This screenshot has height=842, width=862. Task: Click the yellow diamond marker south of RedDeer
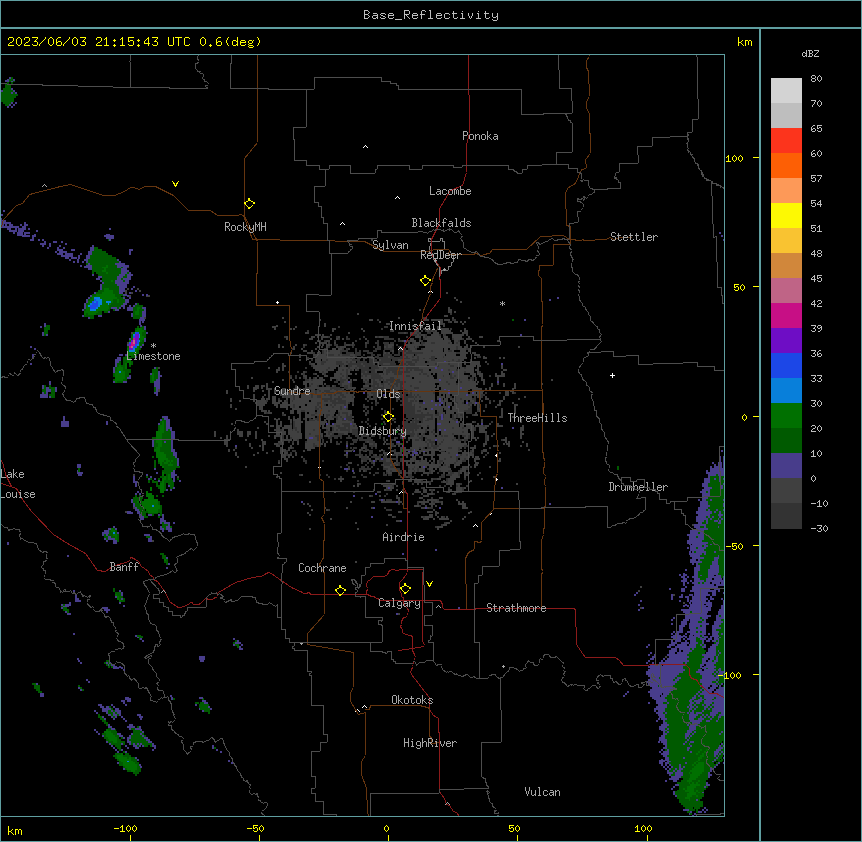click(x=426, y=281)
